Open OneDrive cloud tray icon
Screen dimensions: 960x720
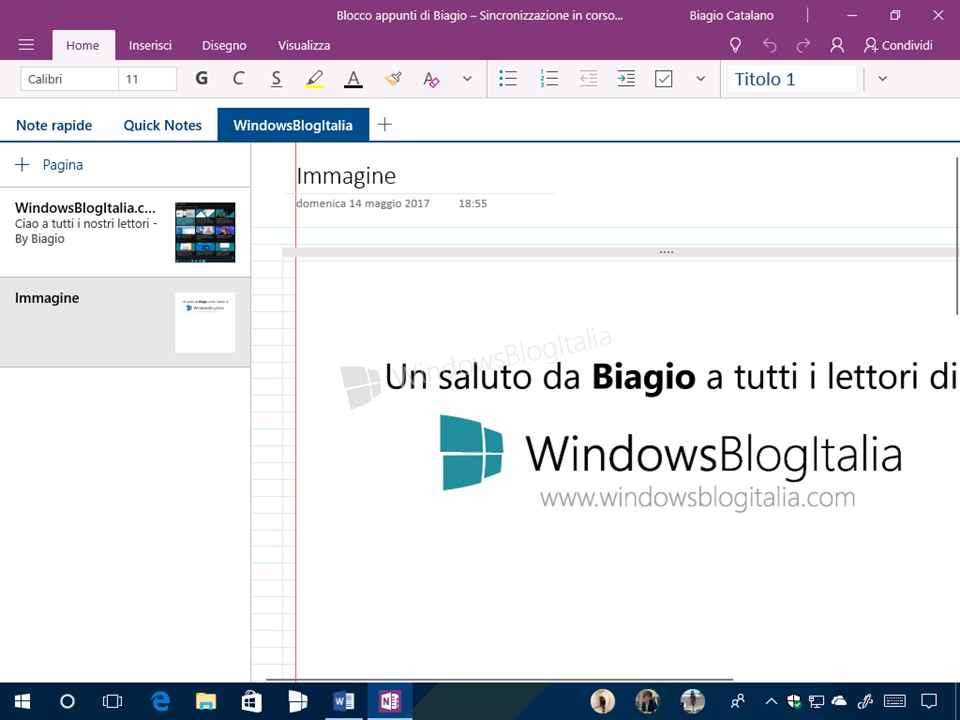pos(839,701)
